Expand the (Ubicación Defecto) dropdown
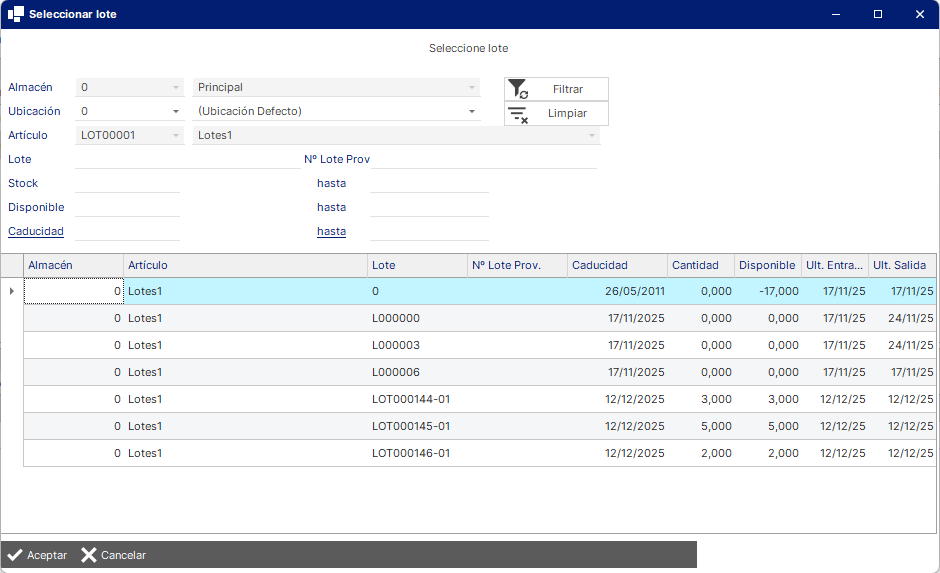The image size is (940, 573). click(472, 111)
